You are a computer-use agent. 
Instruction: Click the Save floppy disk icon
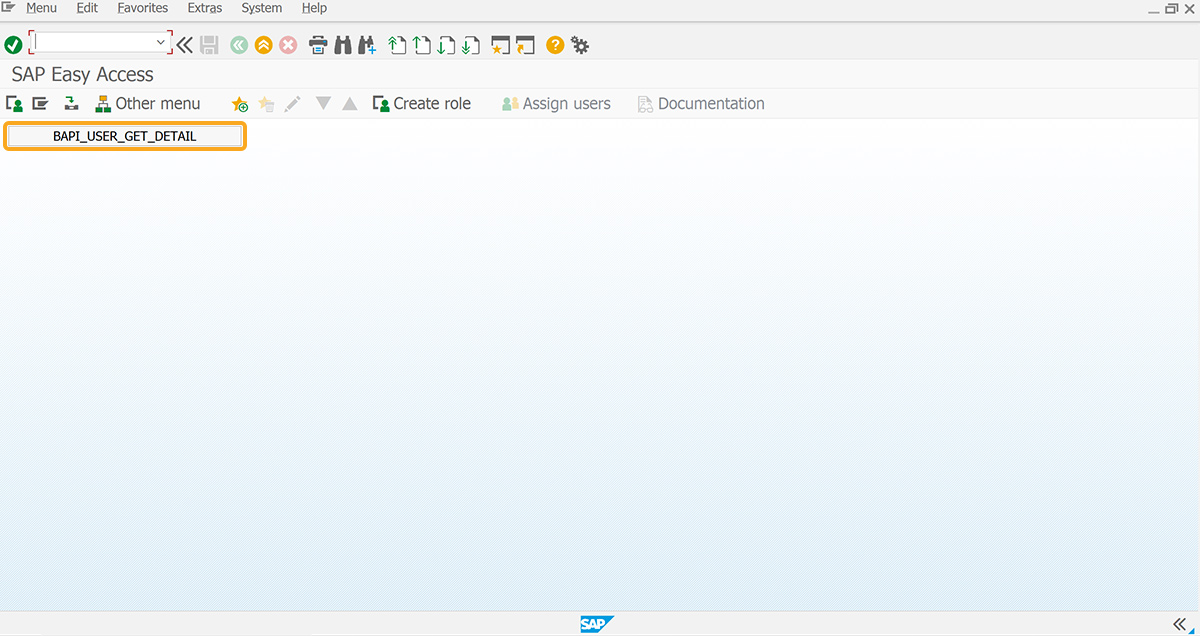(x=209, y=45)
